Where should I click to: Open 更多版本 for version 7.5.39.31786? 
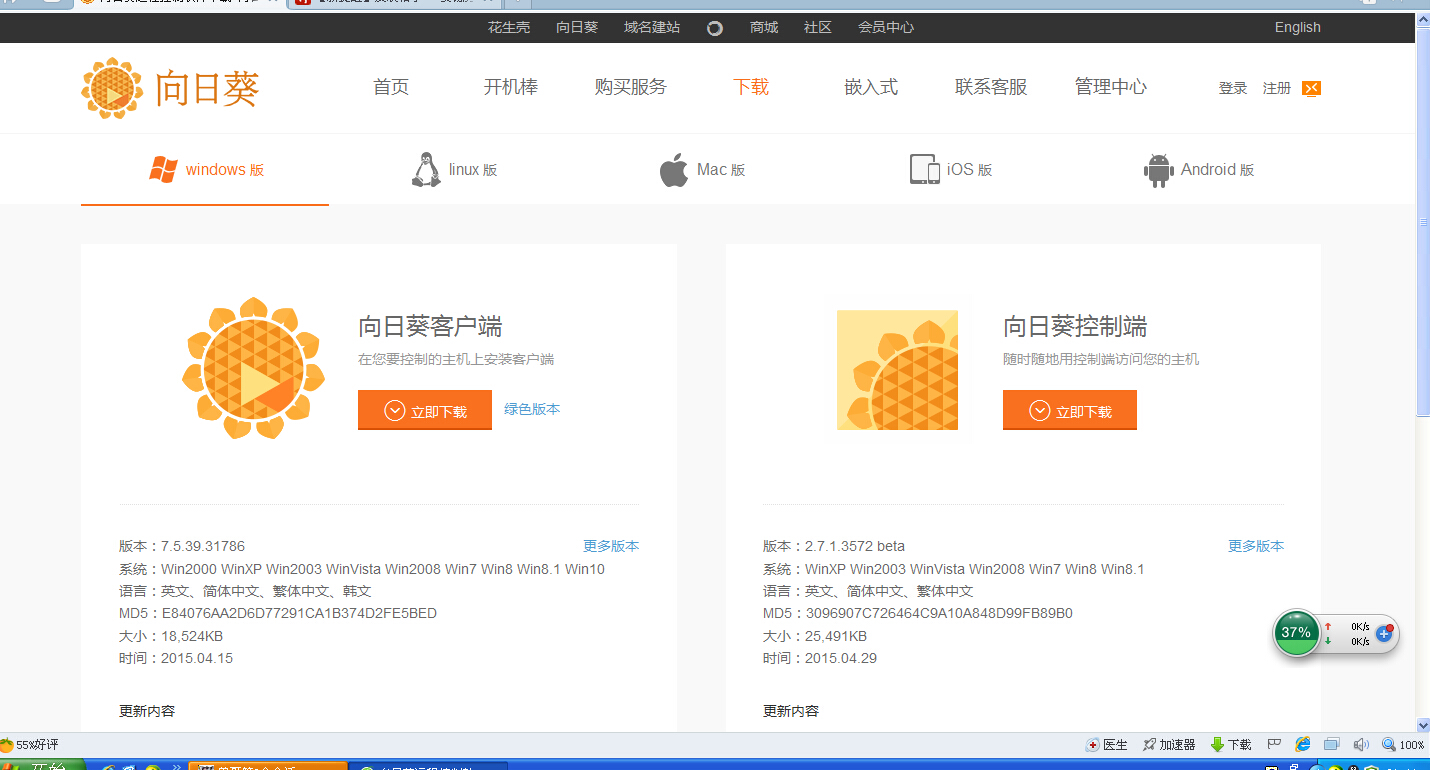[611, 546]
